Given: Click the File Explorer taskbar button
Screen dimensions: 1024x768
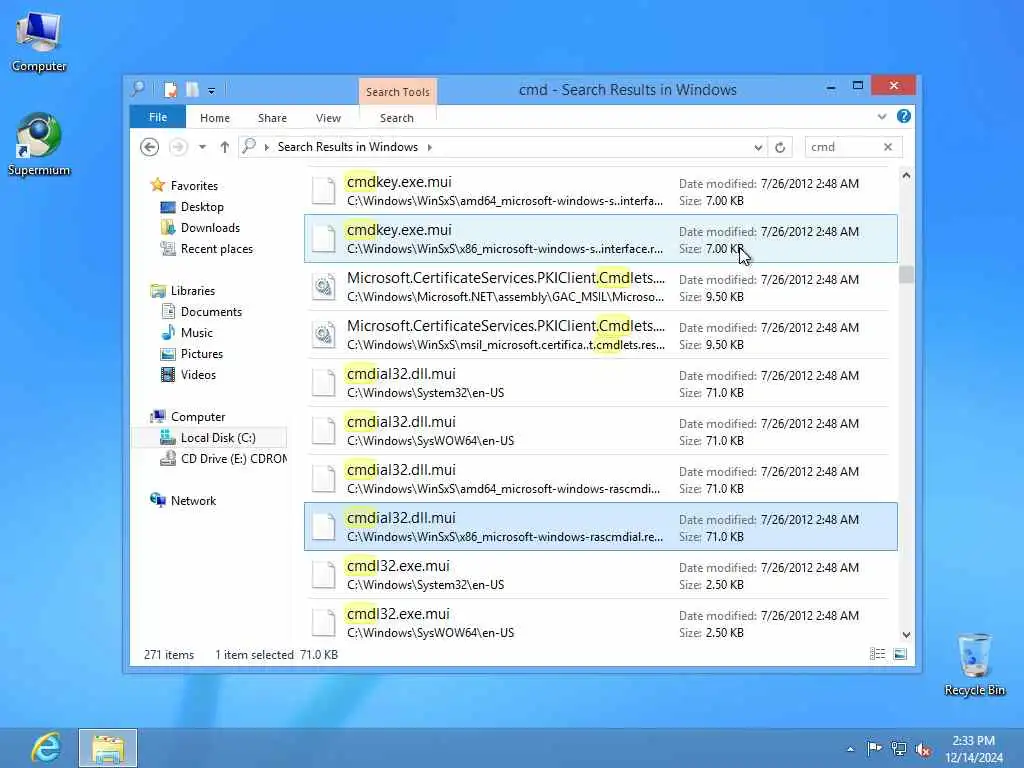Looking at the screenshot, I should coord(108,748).
